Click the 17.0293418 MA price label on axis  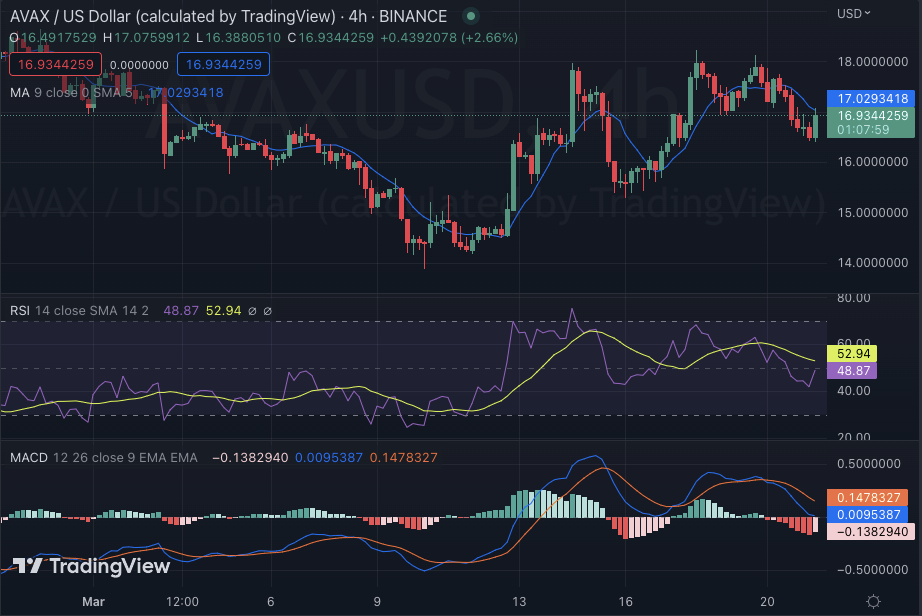coord(871,98)
